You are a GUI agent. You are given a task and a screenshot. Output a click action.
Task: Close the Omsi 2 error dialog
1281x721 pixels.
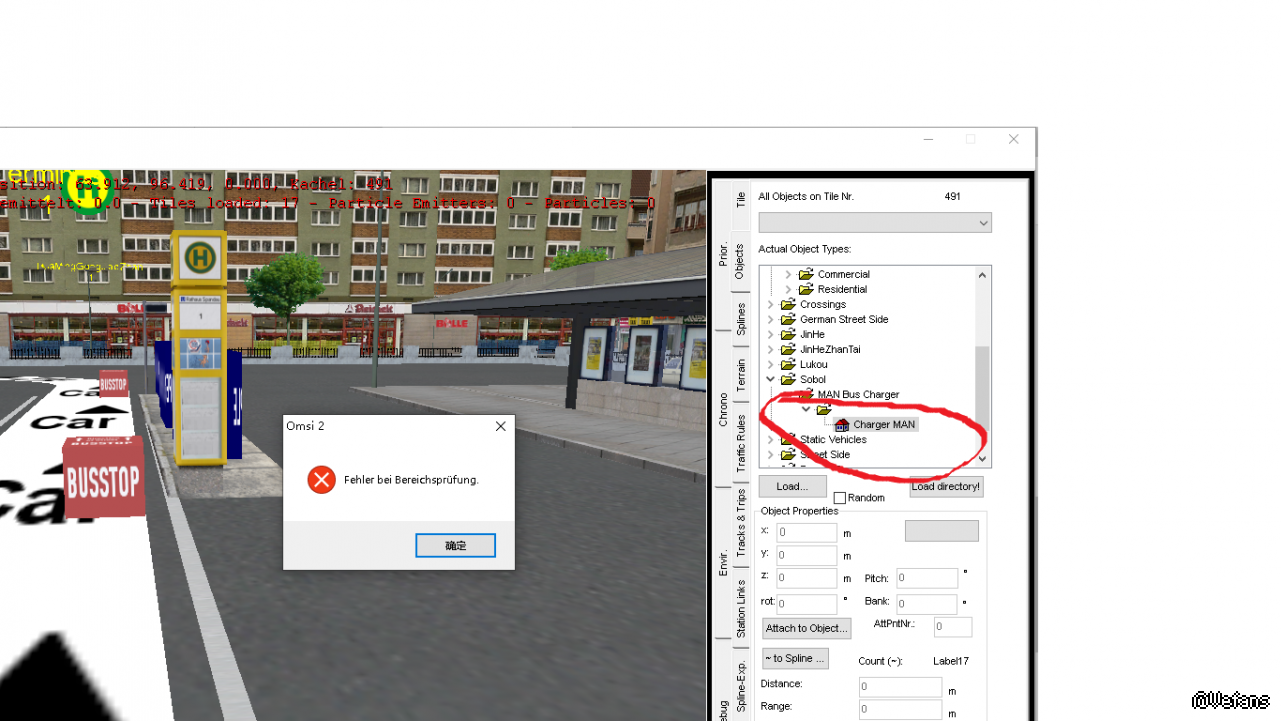(x=500, y=426)
